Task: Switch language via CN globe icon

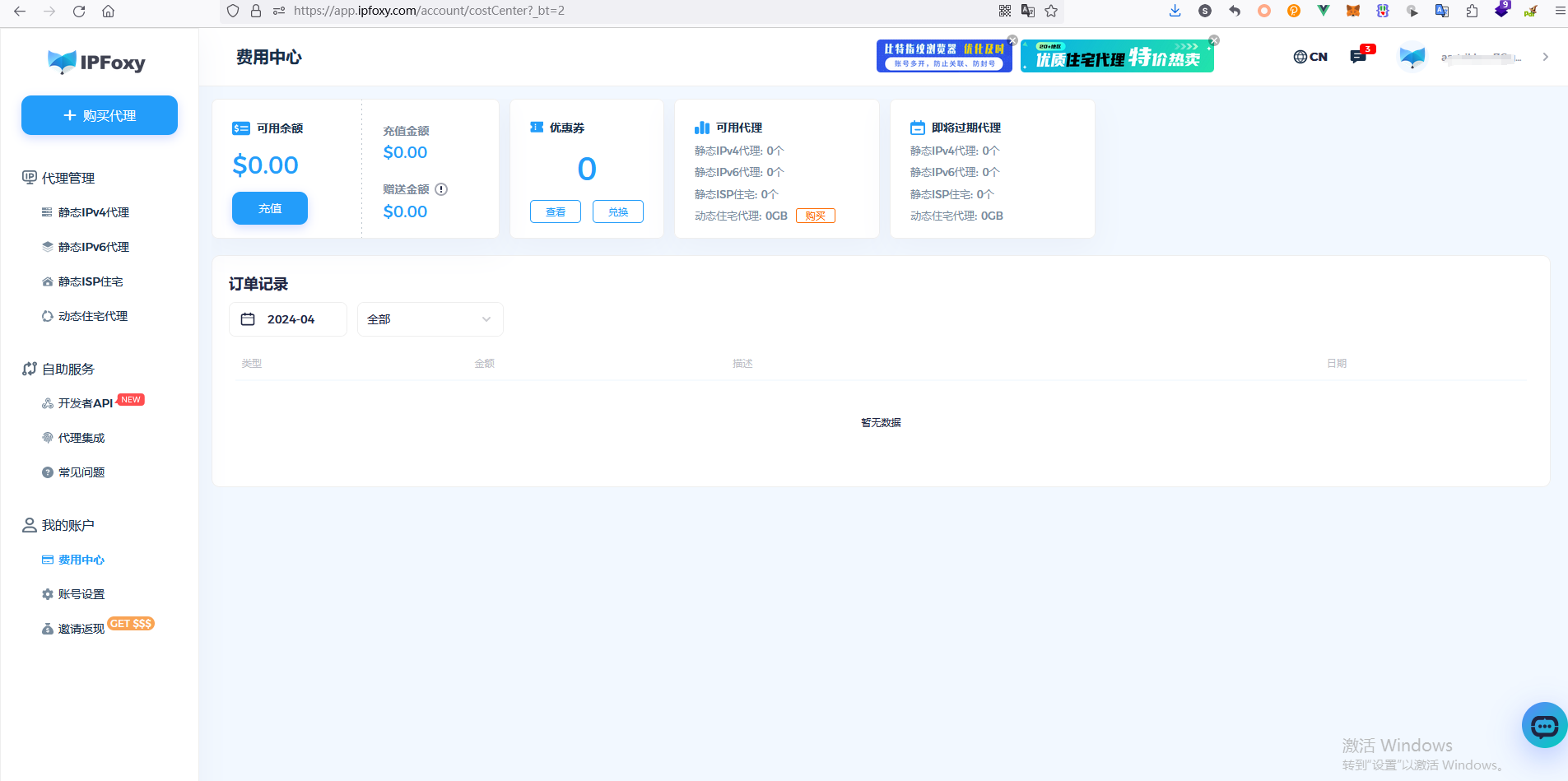Action: pos(1310,57)
